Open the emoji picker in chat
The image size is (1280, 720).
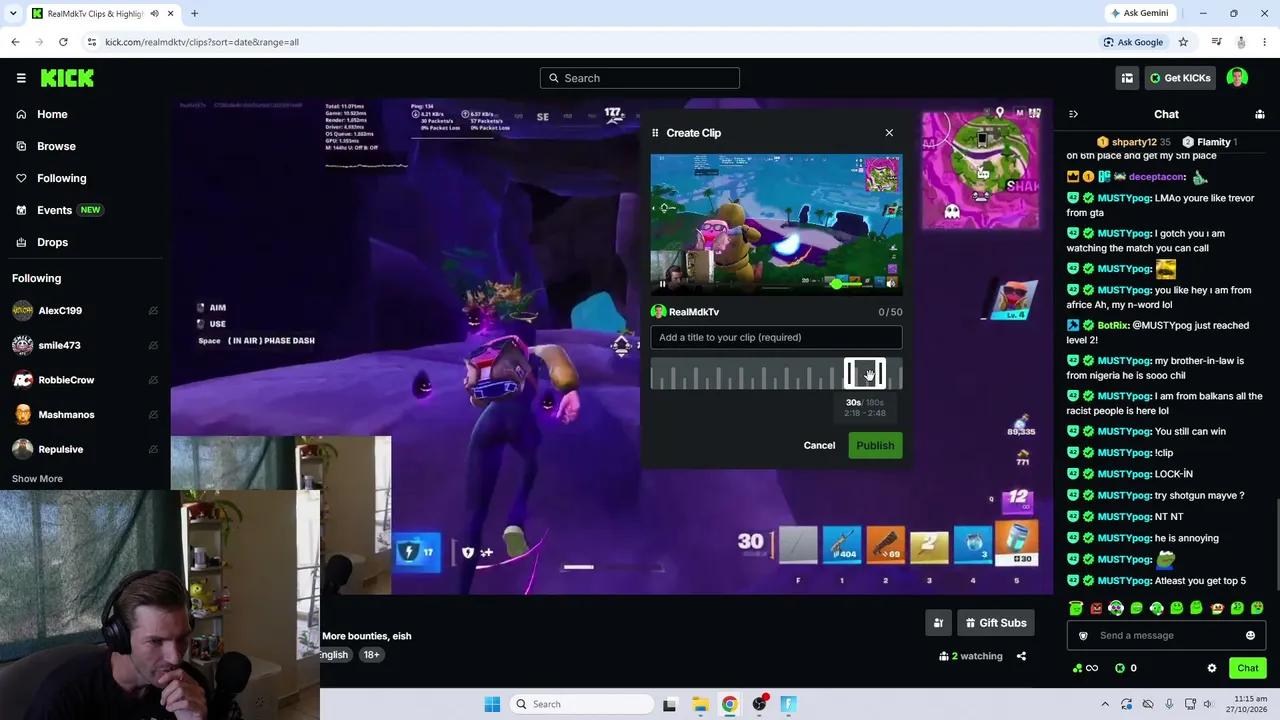click(1250, 635)
